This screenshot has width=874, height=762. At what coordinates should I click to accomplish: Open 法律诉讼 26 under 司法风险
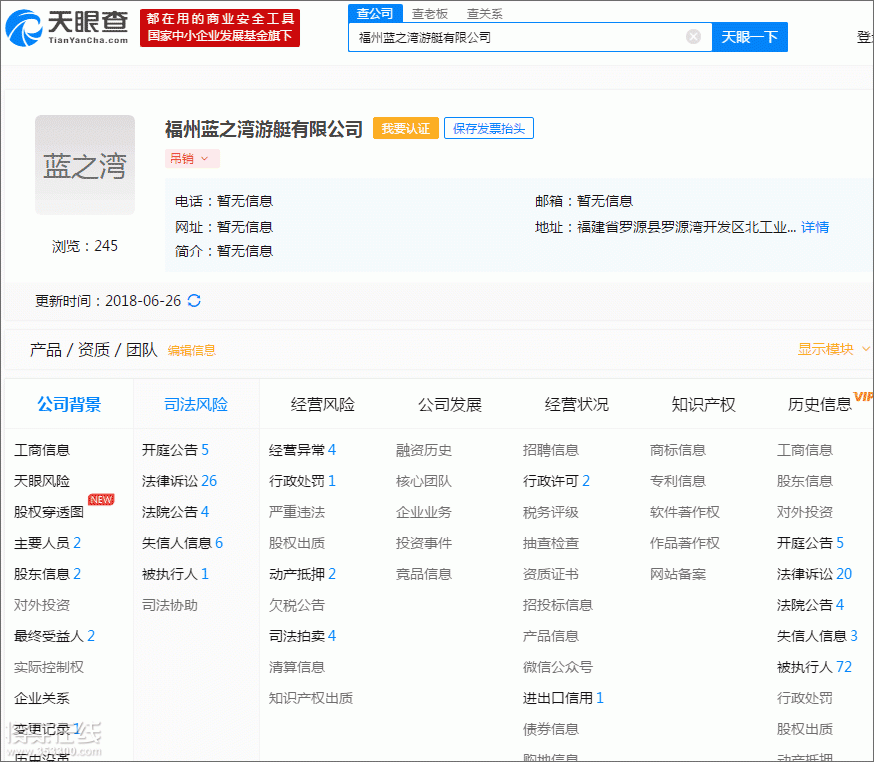(179, 481)
